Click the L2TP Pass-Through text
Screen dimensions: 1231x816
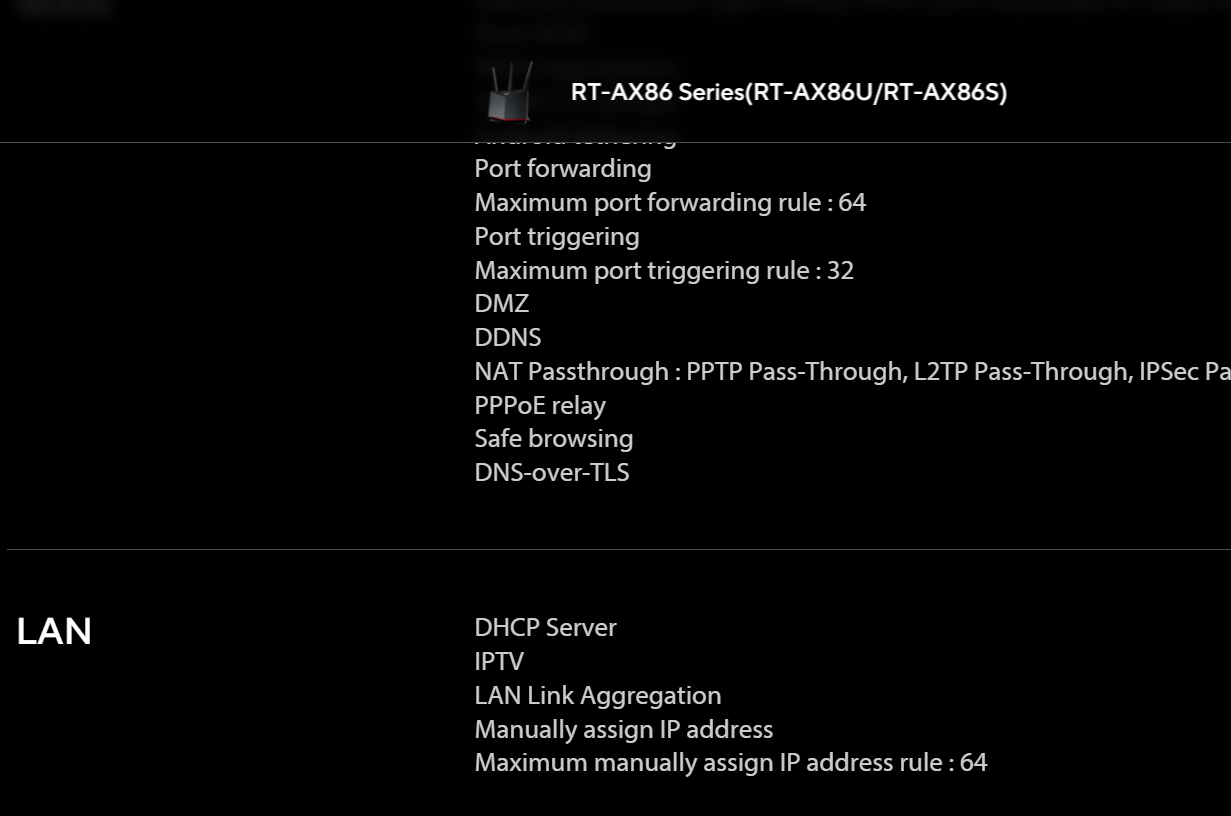(1019, 371)
